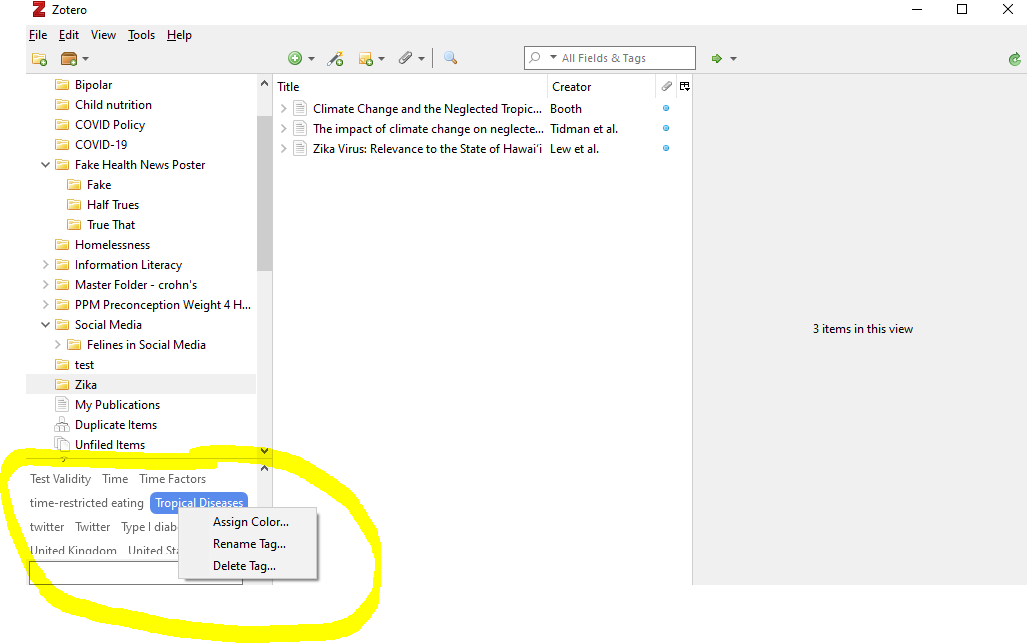The height and width of the screenshot is (643, 1027).
Task: Click the collections pane scrollbar
Action: click(264, 193)
